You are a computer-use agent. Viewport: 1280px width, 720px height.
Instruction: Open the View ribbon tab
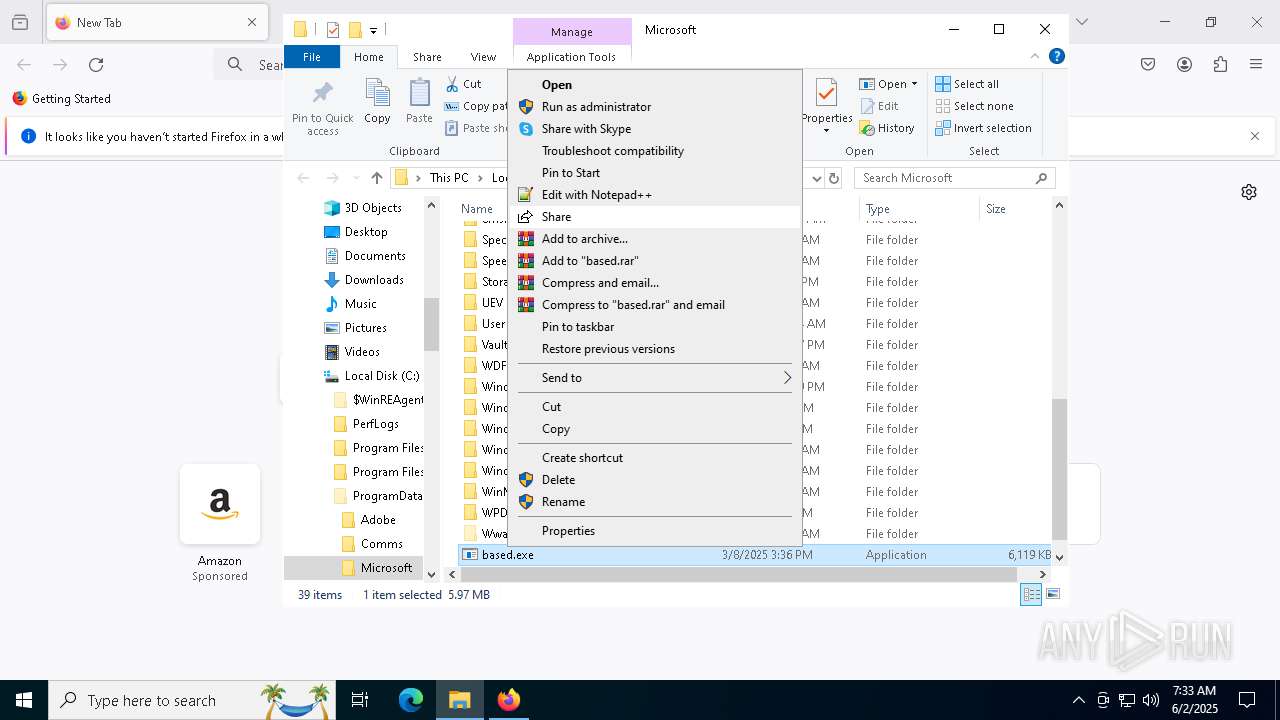coord(483,57)
